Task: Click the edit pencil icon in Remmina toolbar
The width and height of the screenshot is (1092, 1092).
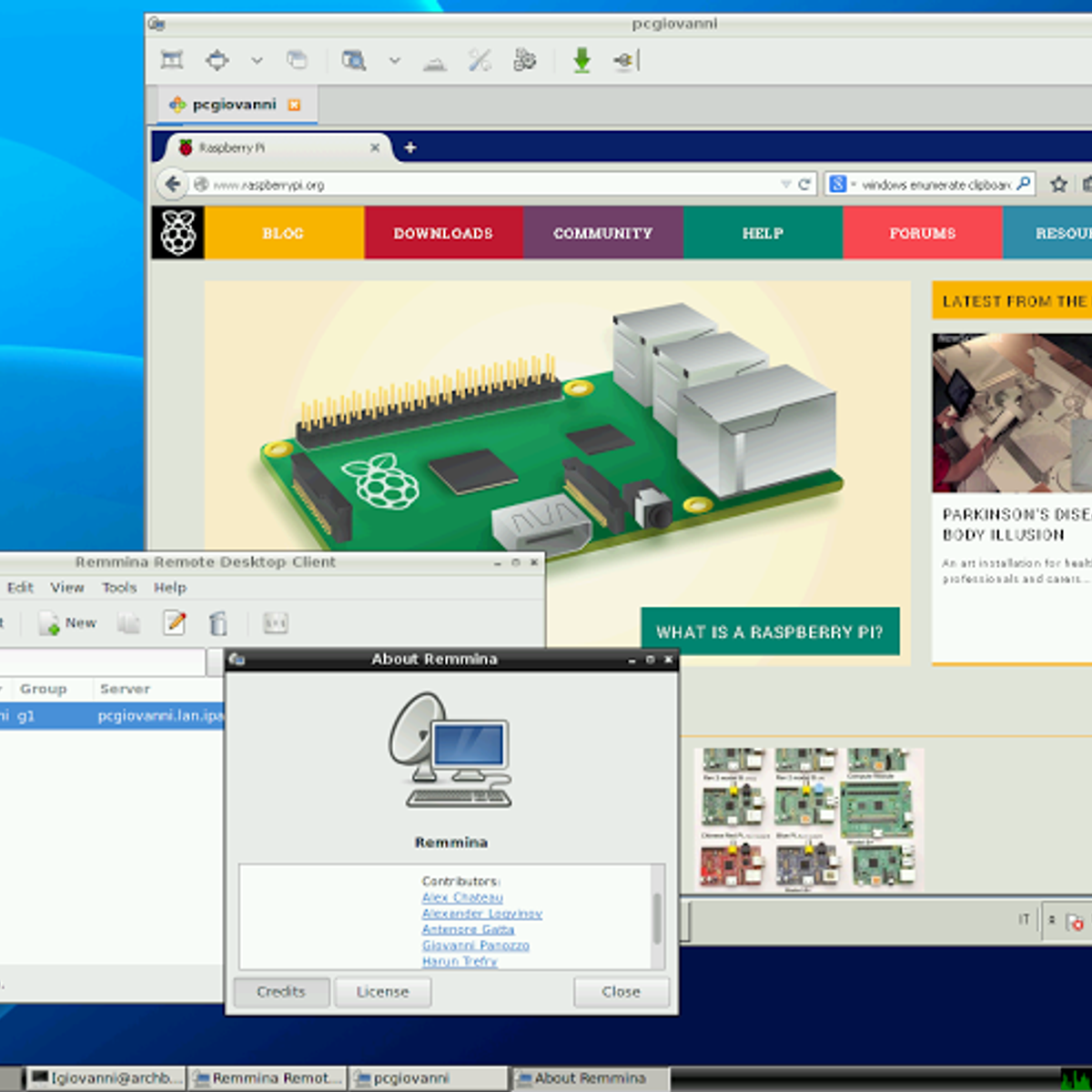Action: [x=175, y=623]
